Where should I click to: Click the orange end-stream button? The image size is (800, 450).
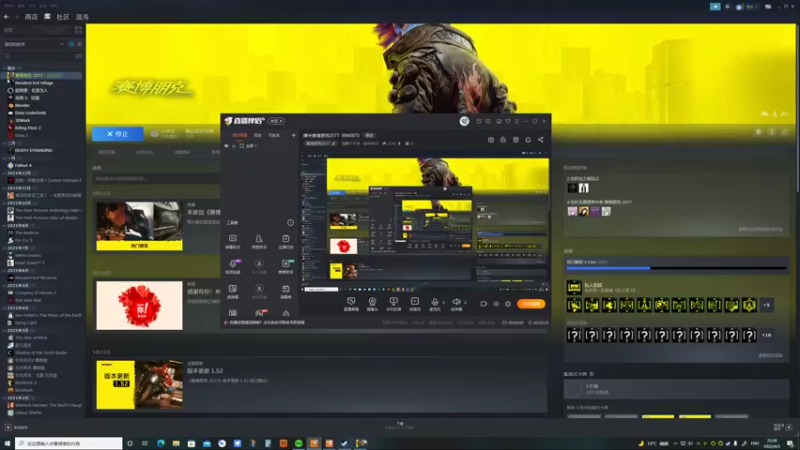(531, 304)
